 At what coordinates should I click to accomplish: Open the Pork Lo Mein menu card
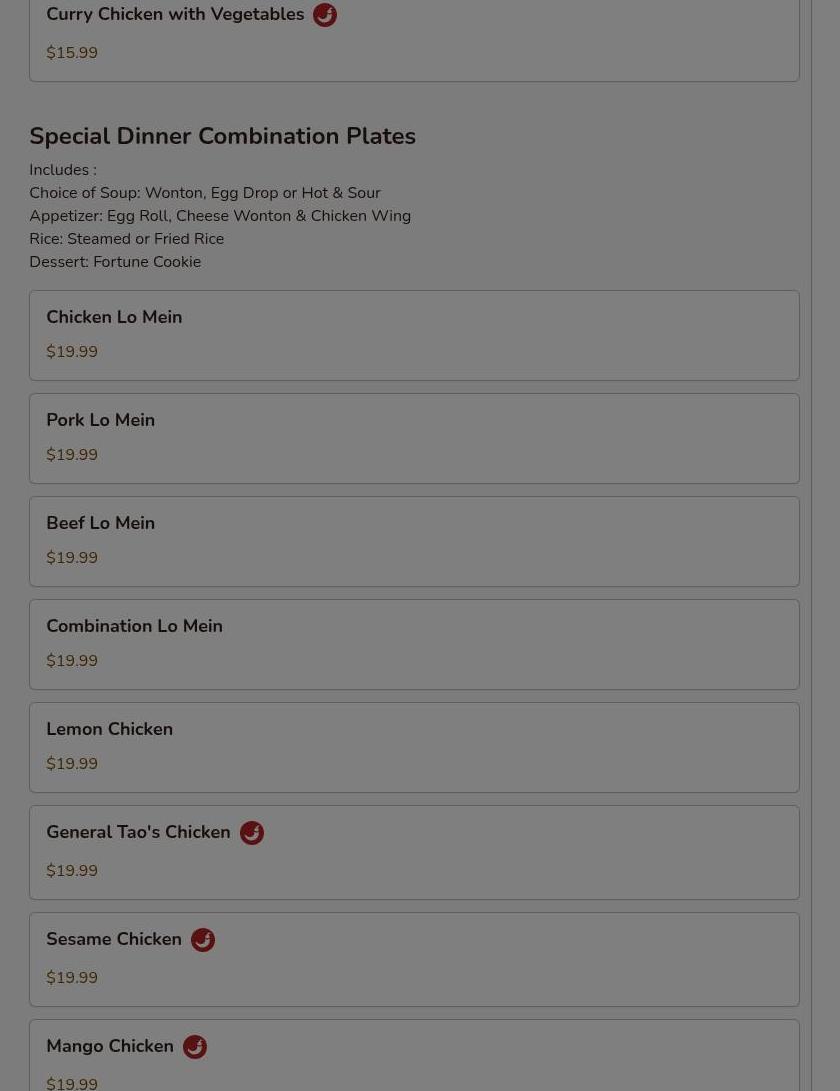[414, 438]
